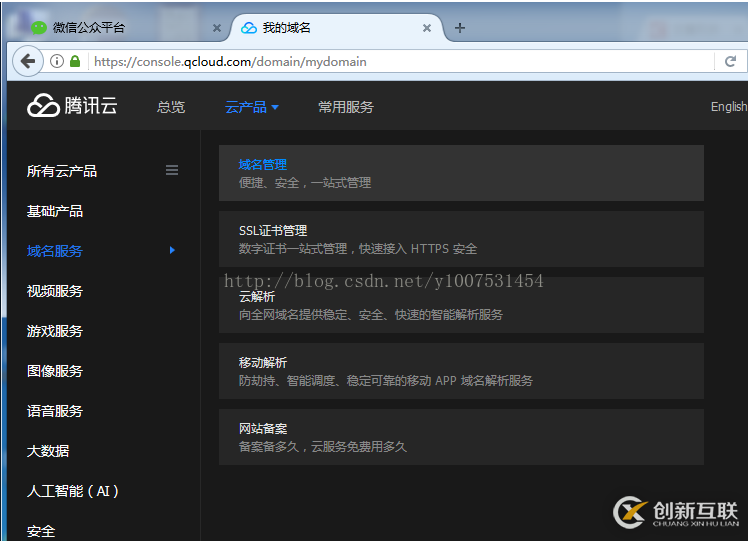
Task: Open the 云解析 entry
Action: tap(461, 305)
